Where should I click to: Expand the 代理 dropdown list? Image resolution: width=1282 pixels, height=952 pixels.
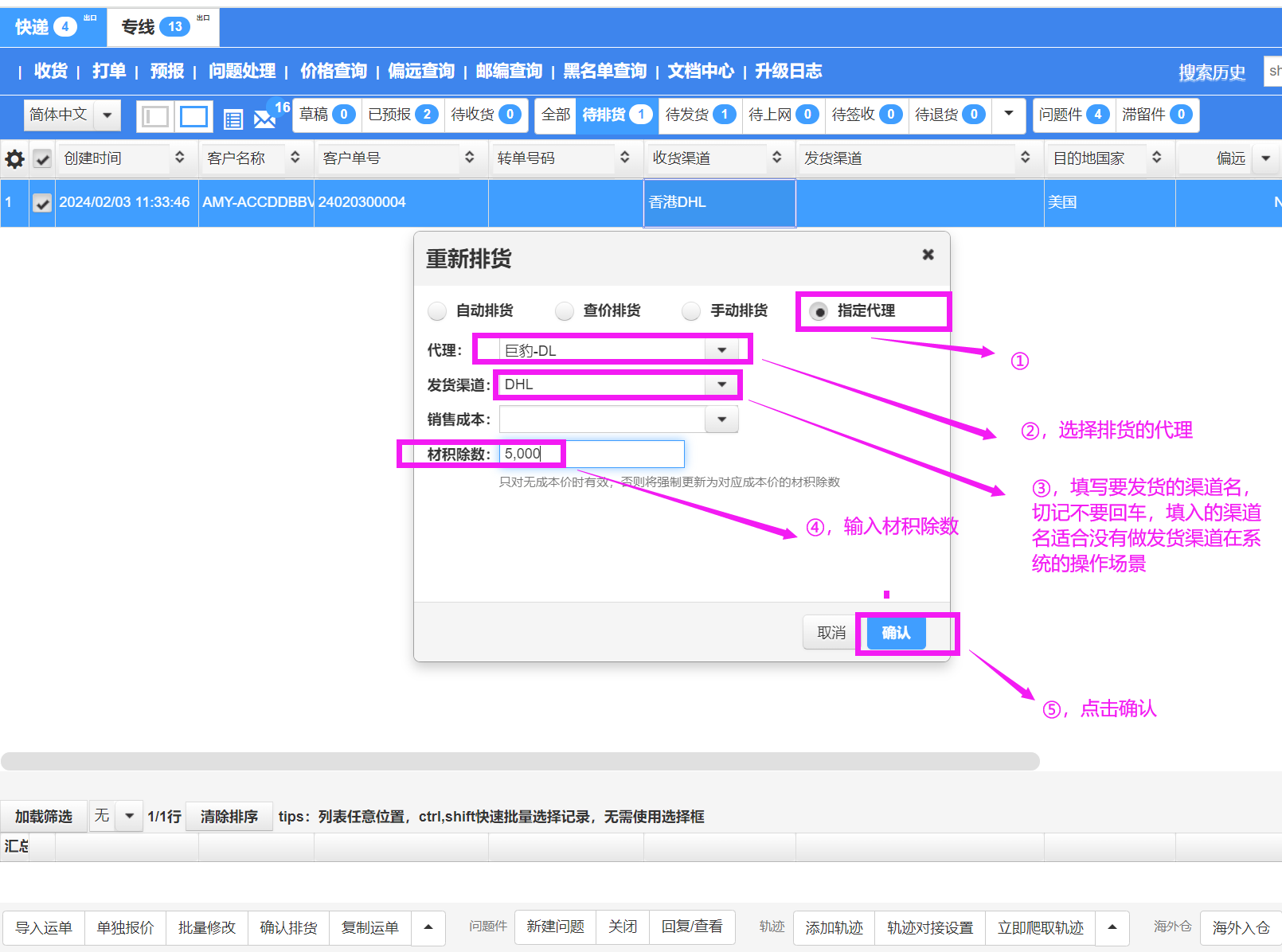721,350
